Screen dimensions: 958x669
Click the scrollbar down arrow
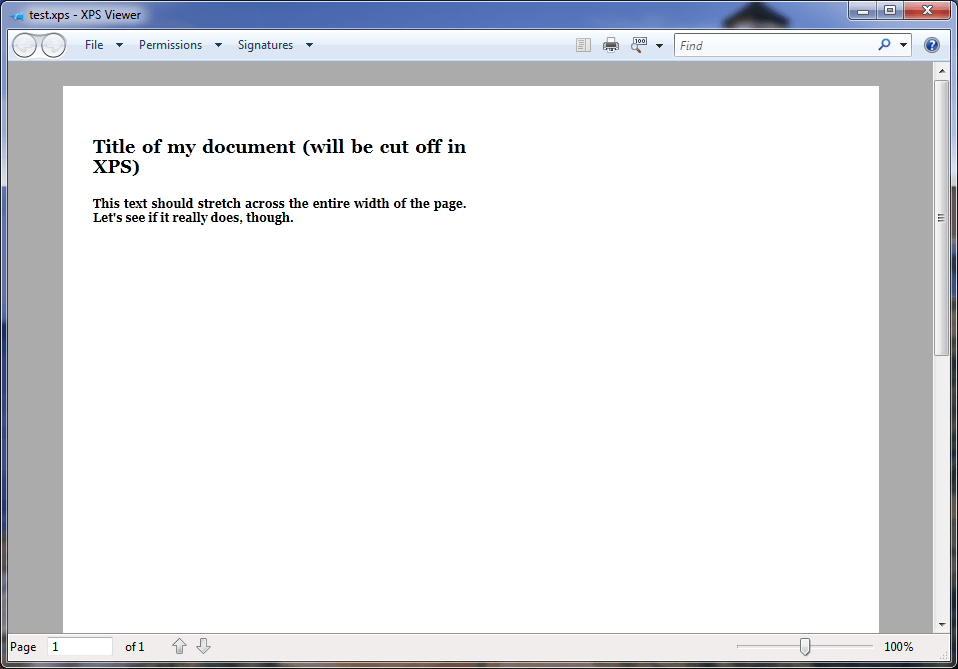pyautogui.click(x=942, y=622)
